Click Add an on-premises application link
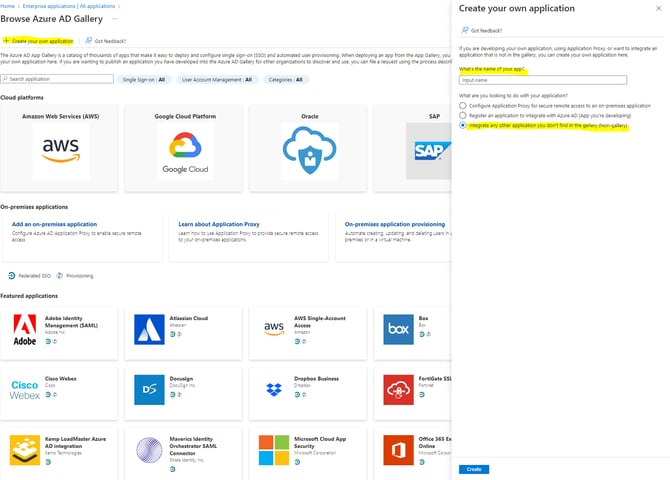This screenshot has height=480, width=670. [x=54, y=224]
